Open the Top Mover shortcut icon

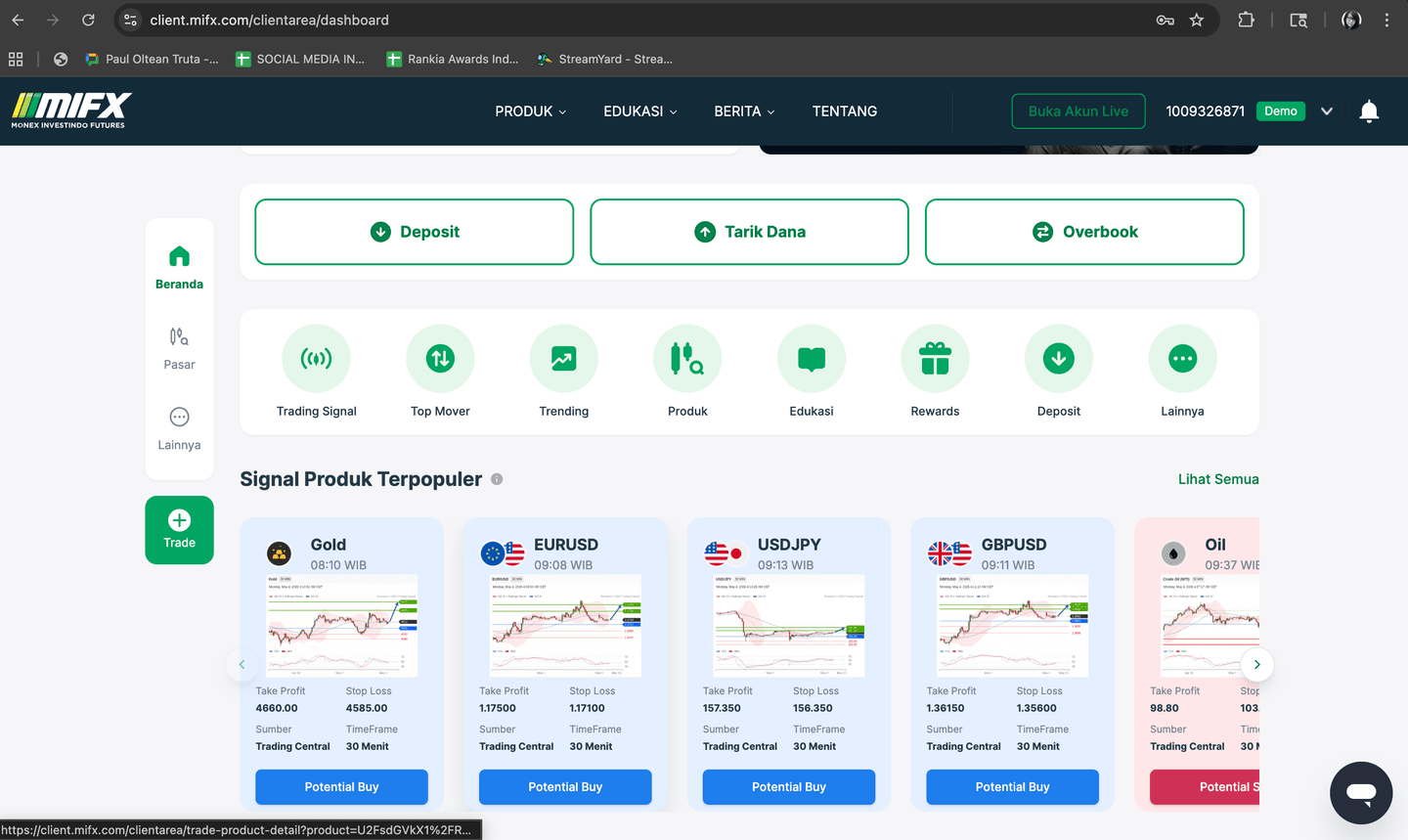440,359
